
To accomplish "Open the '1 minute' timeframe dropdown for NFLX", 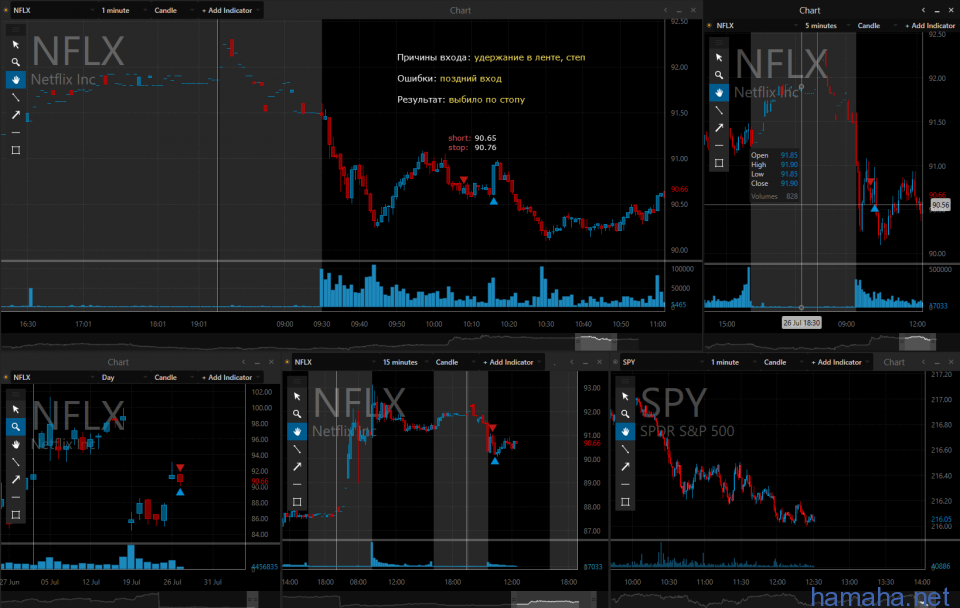I will click(123, 10).
